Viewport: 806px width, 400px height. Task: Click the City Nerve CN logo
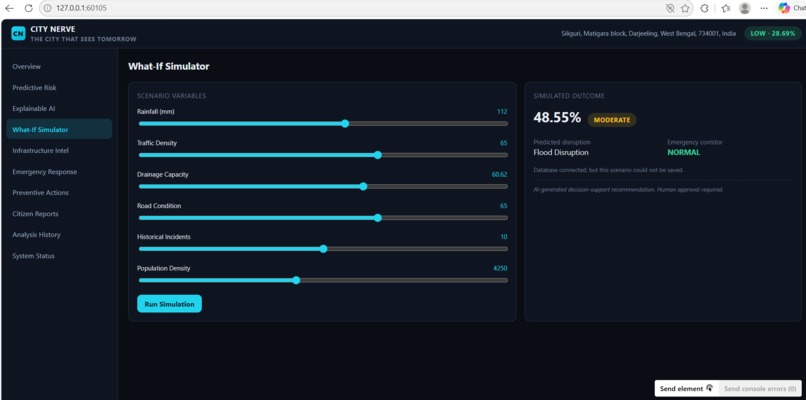click(x=18, y=33)
